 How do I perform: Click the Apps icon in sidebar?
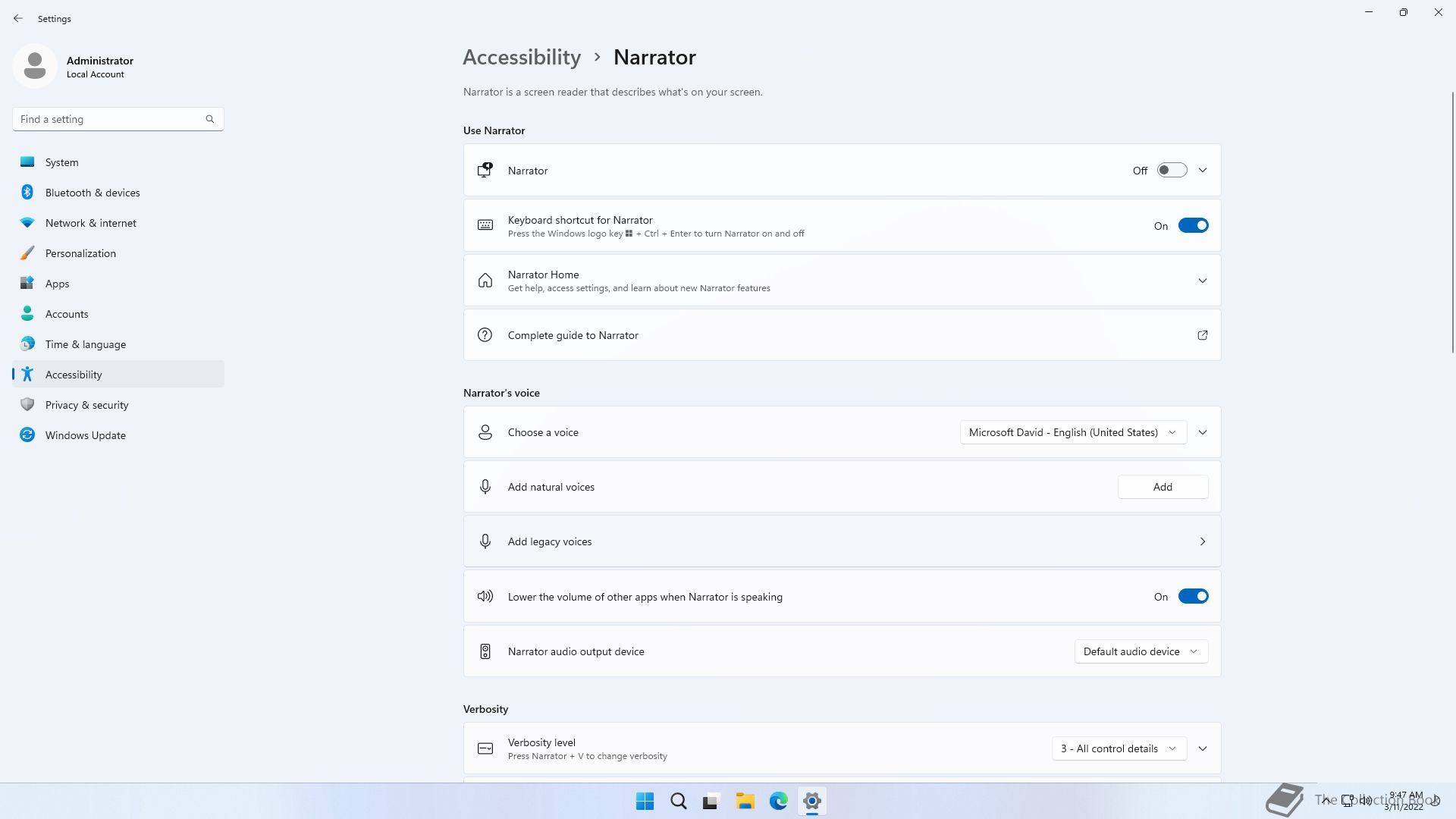pyautogui.click(x=27, y=283)
